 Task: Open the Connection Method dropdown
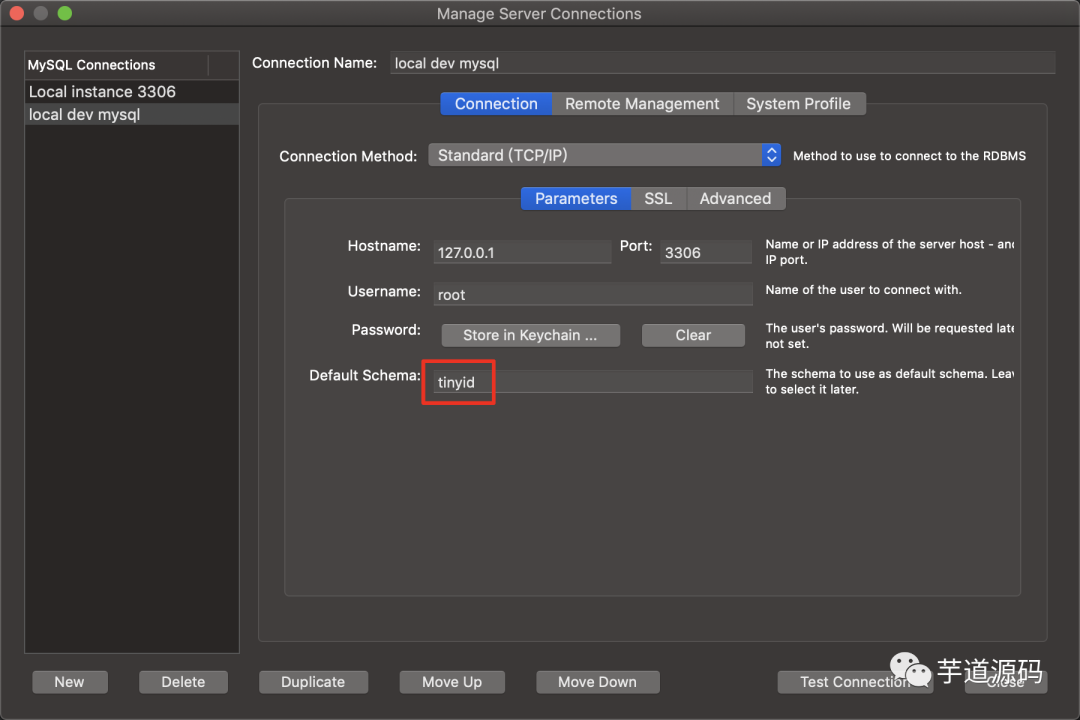(x=604, y=155)
